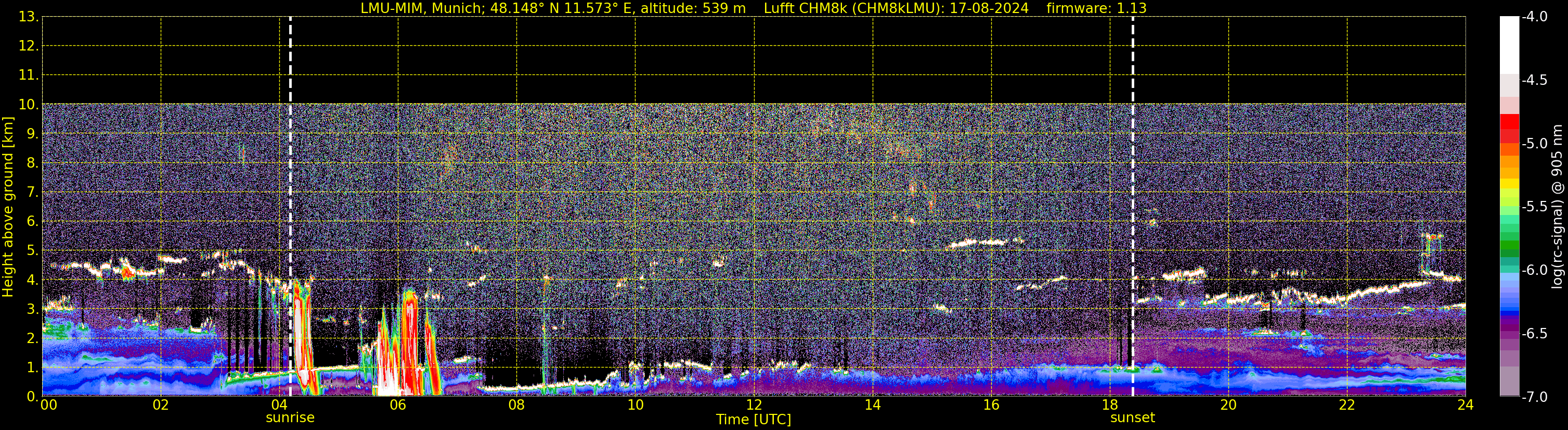Click the "5" tick on the height axis
This screenshot has height=430, width=1568.
[x=32, y=251]
